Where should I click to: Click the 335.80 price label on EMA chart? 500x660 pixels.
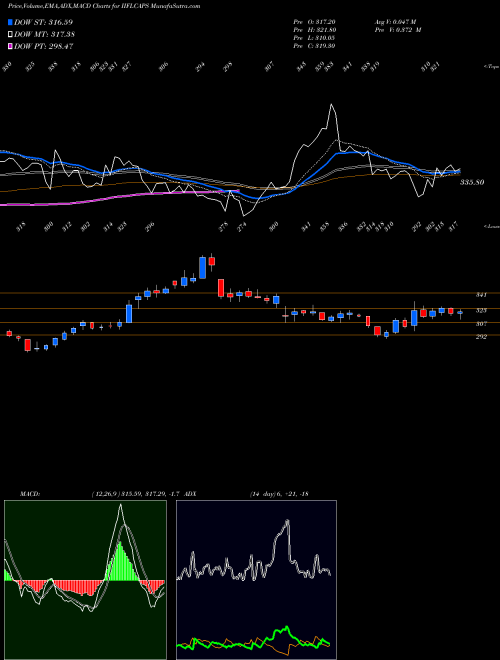(472, 182)
